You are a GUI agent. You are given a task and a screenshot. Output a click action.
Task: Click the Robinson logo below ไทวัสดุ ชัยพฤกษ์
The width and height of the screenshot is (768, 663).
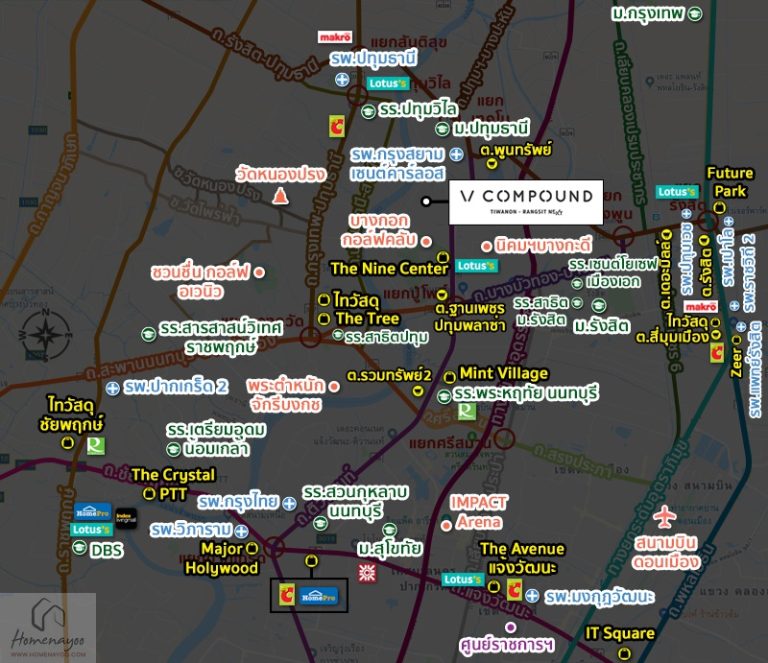click(96, 446)
